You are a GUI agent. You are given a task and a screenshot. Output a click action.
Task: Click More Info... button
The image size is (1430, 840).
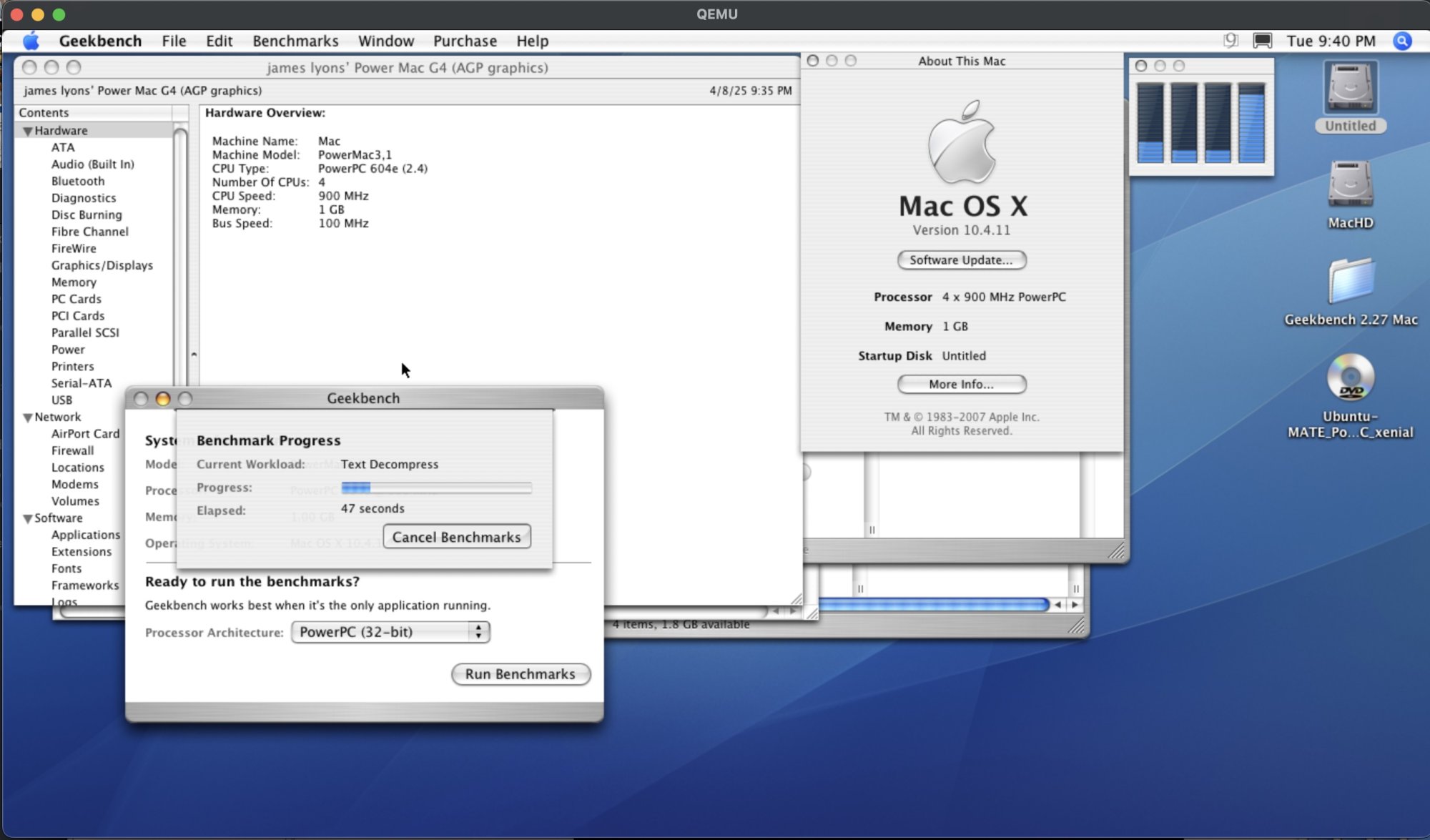962,385
